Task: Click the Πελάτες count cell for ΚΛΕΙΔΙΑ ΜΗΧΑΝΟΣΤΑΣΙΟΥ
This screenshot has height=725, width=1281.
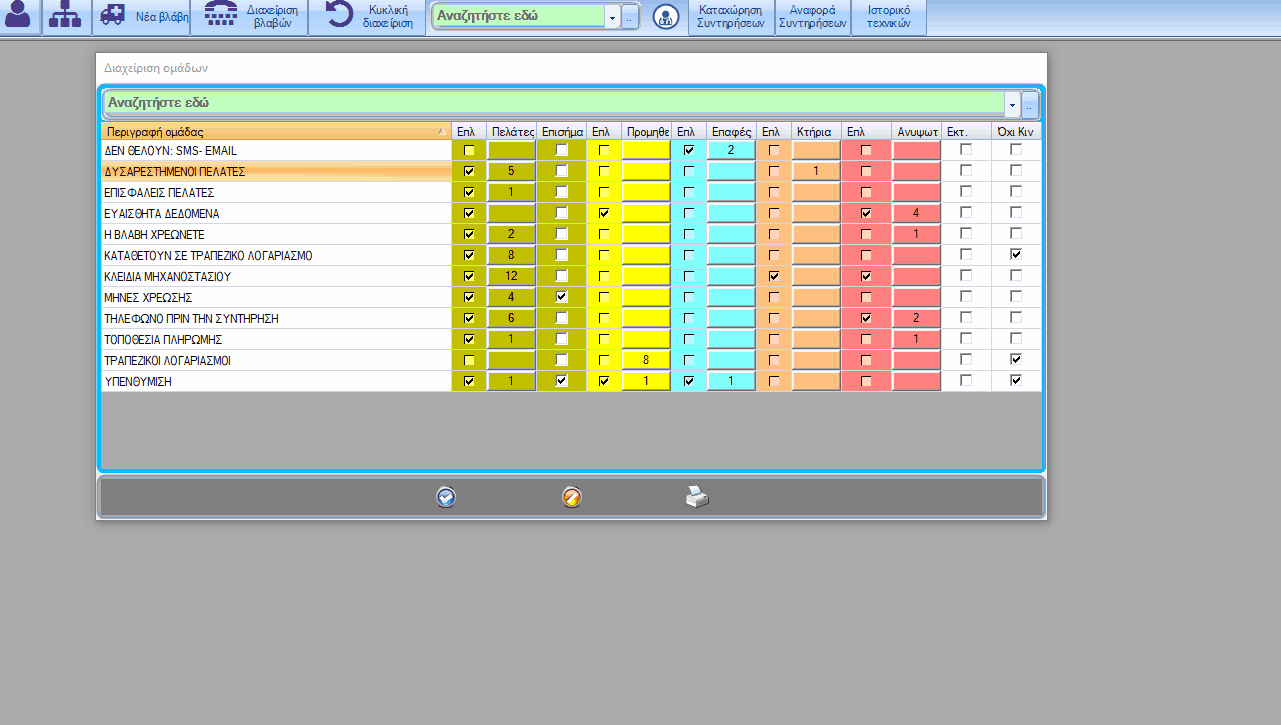Action: [511, 276]
